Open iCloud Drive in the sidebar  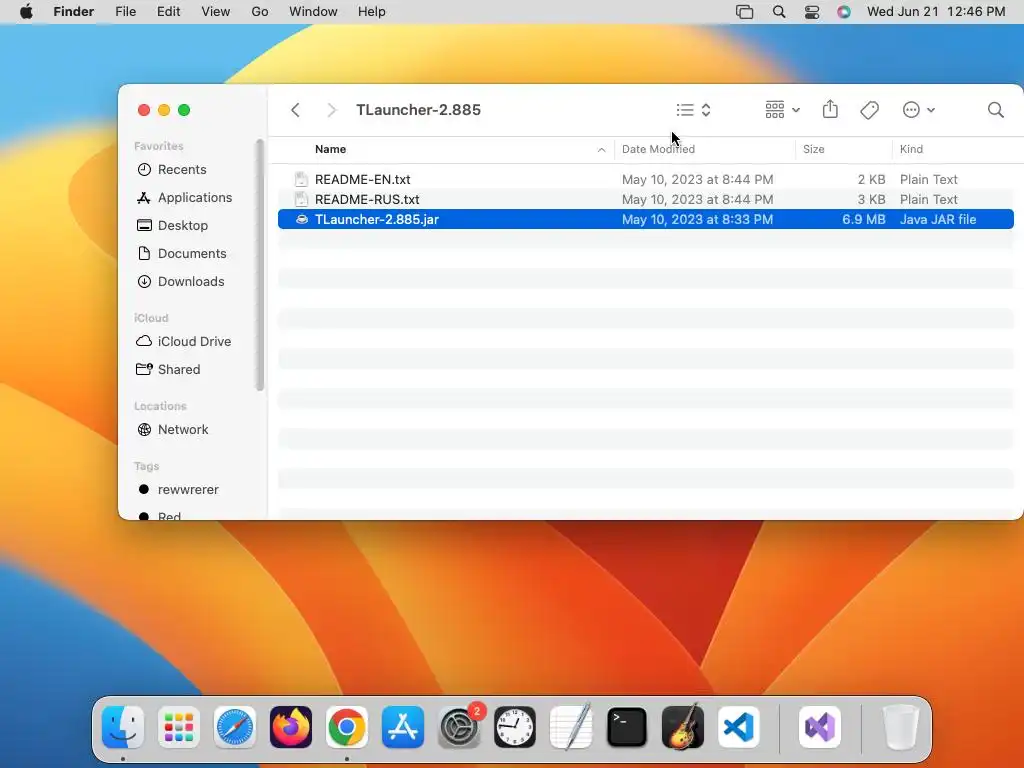point(184,342)
